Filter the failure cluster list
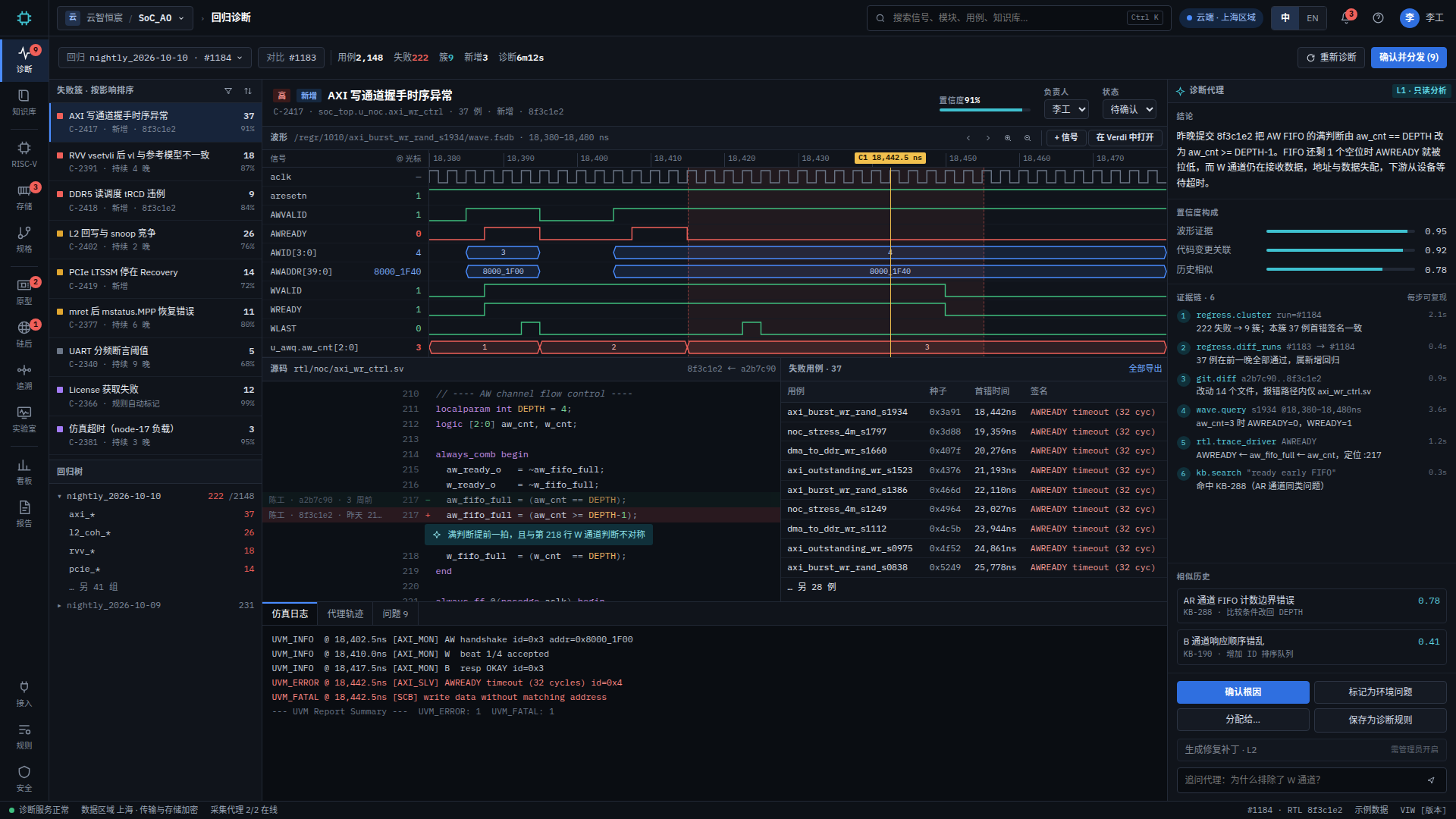Screen dimensions: 1456x819 [228, 90]
